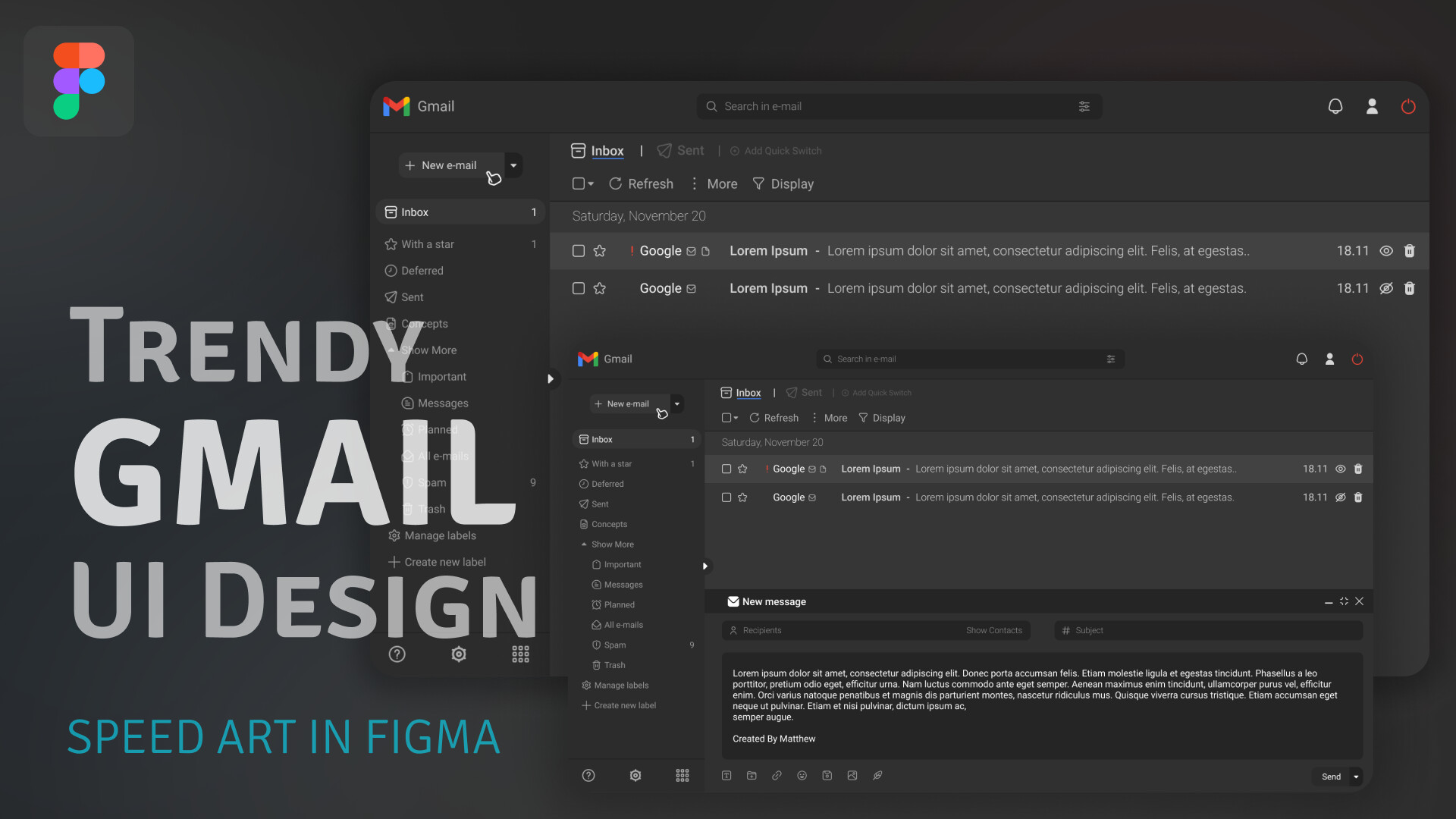Click the Refresh button in the large toolbar

641,184
